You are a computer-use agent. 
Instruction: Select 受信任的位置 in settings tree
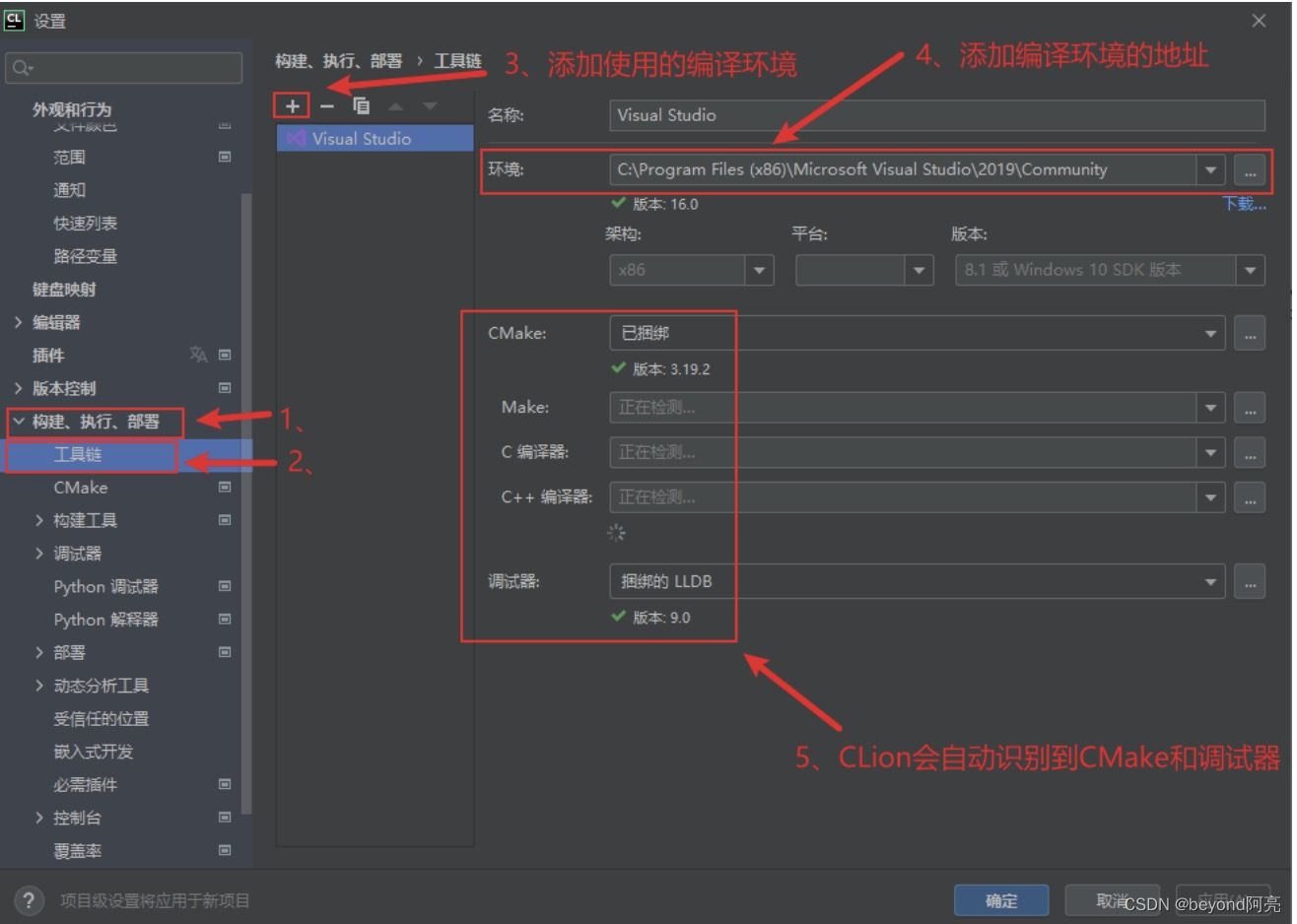[x=102, y=719]
